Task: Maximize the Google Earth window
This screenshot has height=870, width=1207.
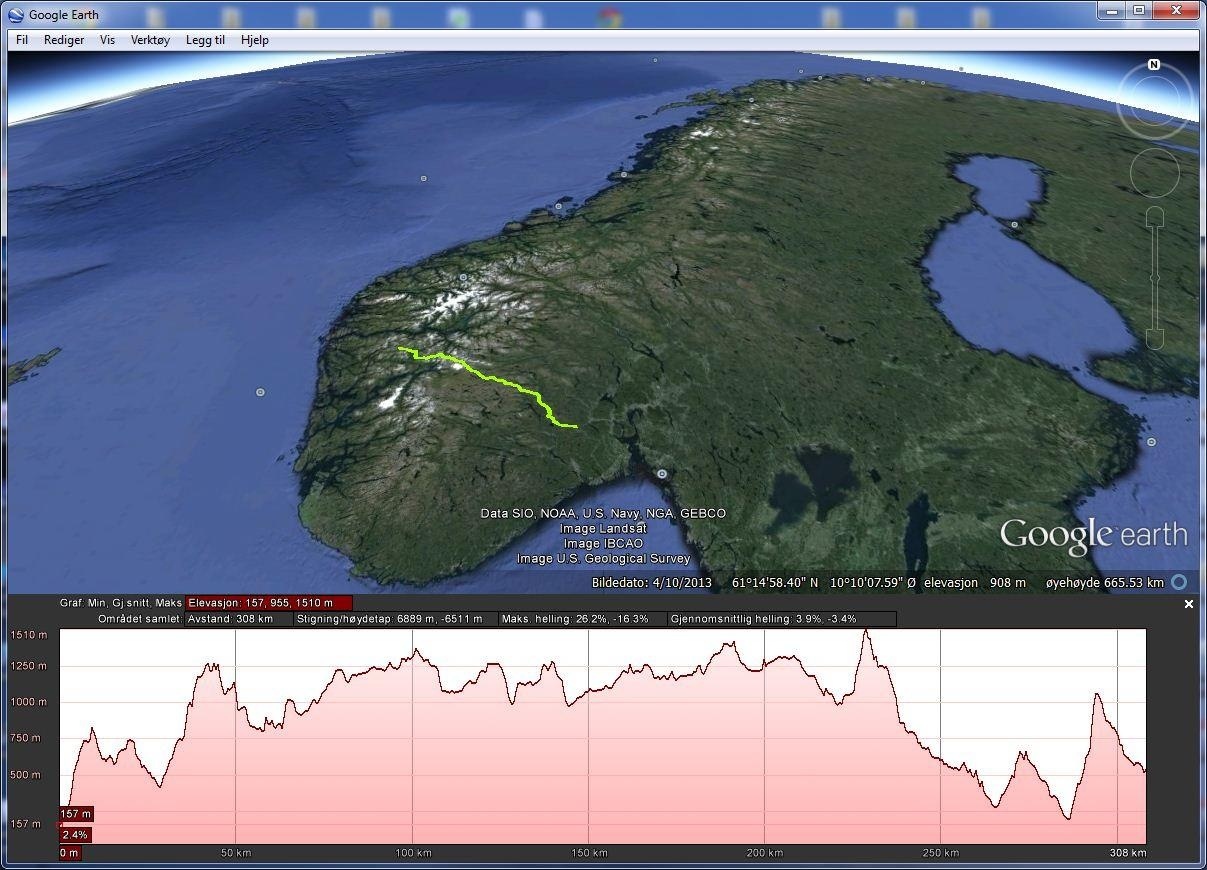Action: pyautogui.click(x=1138, y=10)
